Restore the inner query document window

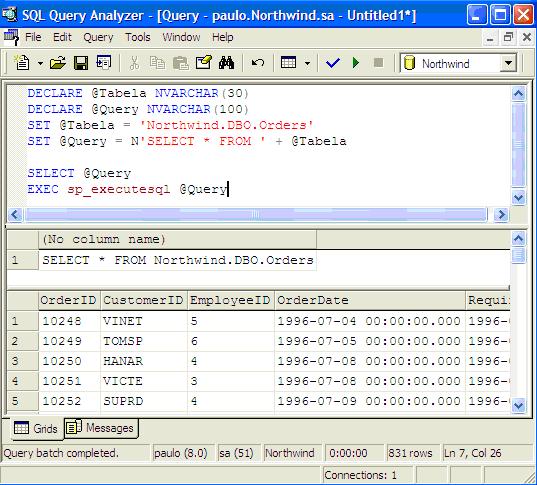click(x=509, y=37)
